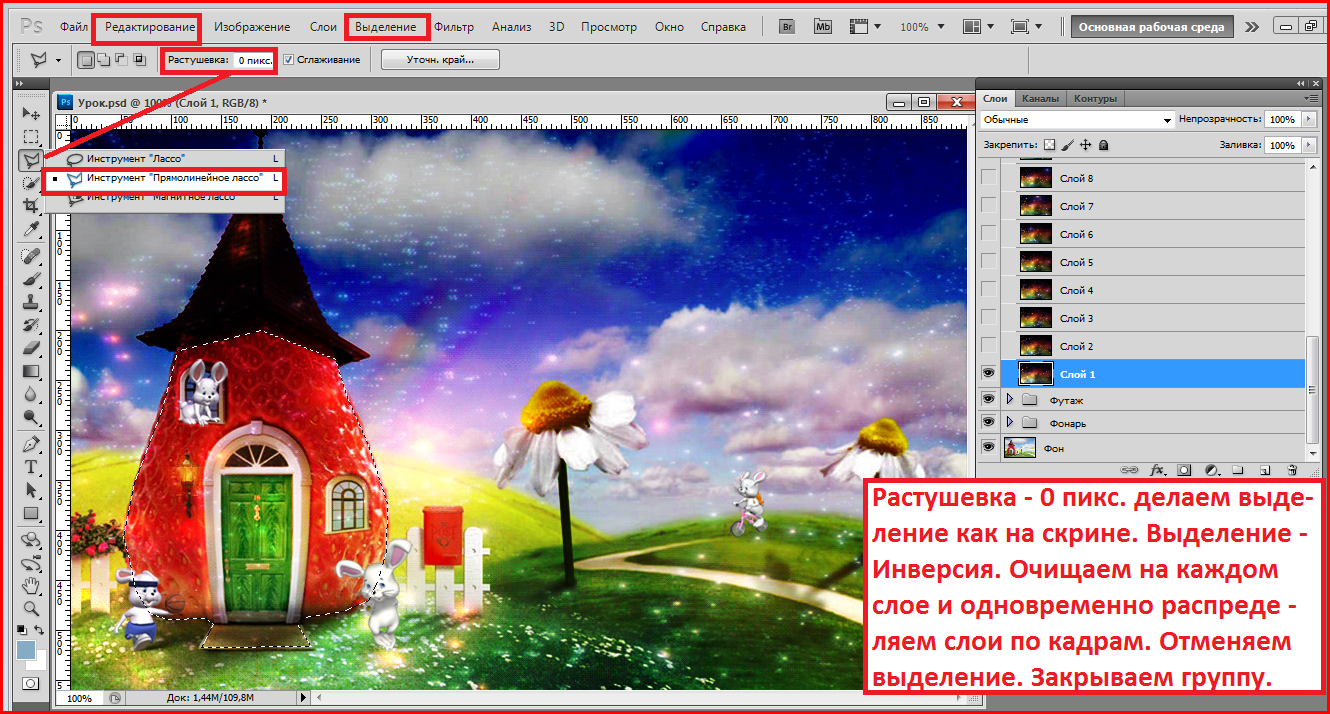Select the Gradient tool
The height and width of the screenshot is (714, 1330).
31,371
